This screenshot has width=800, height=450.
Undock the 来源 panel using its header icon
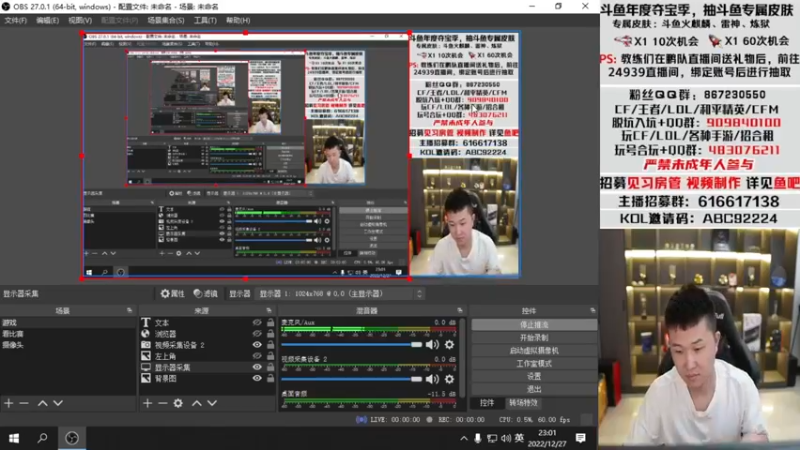[269, 310]
